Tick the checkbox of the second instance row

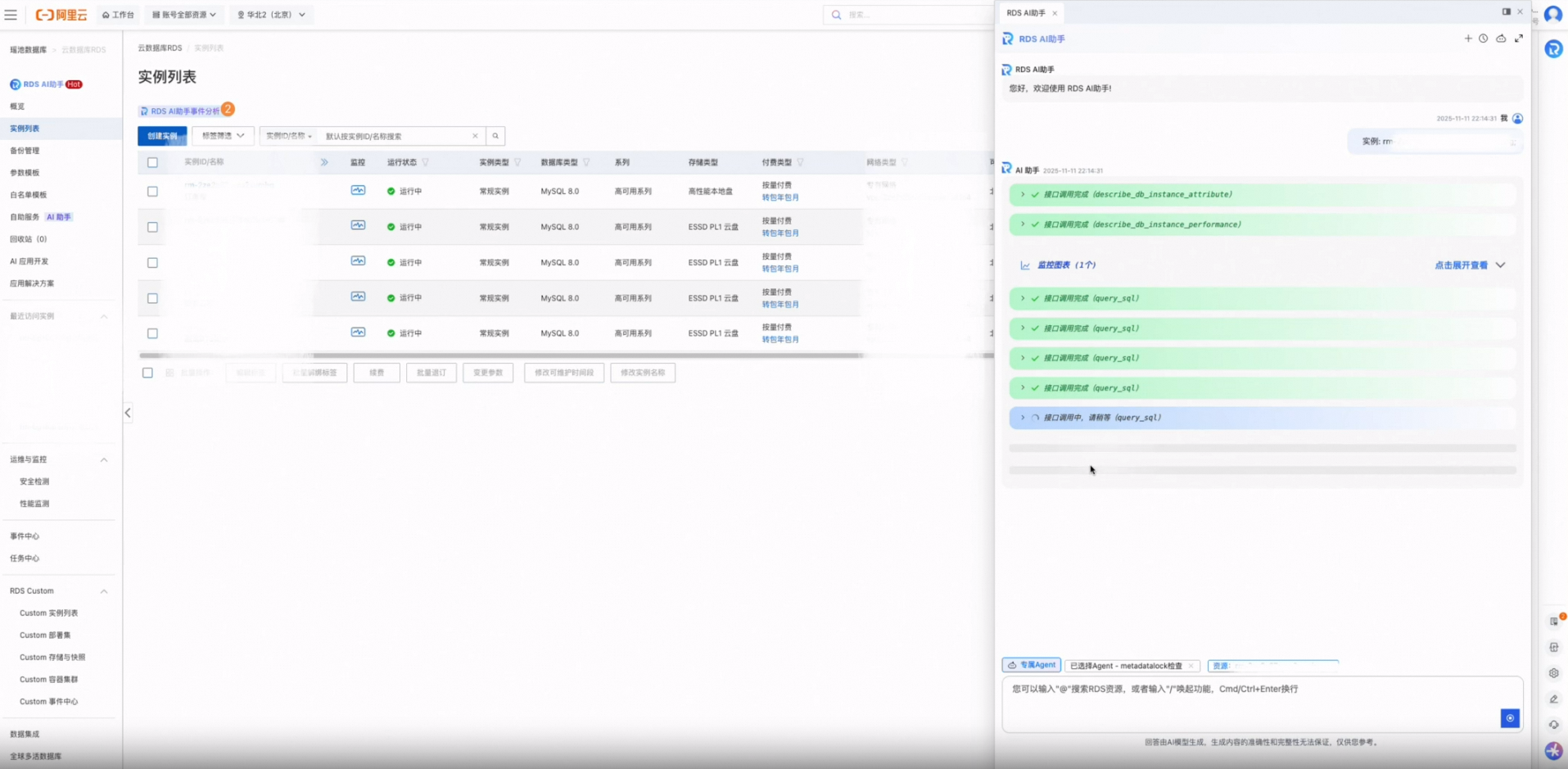pos(152,227)
